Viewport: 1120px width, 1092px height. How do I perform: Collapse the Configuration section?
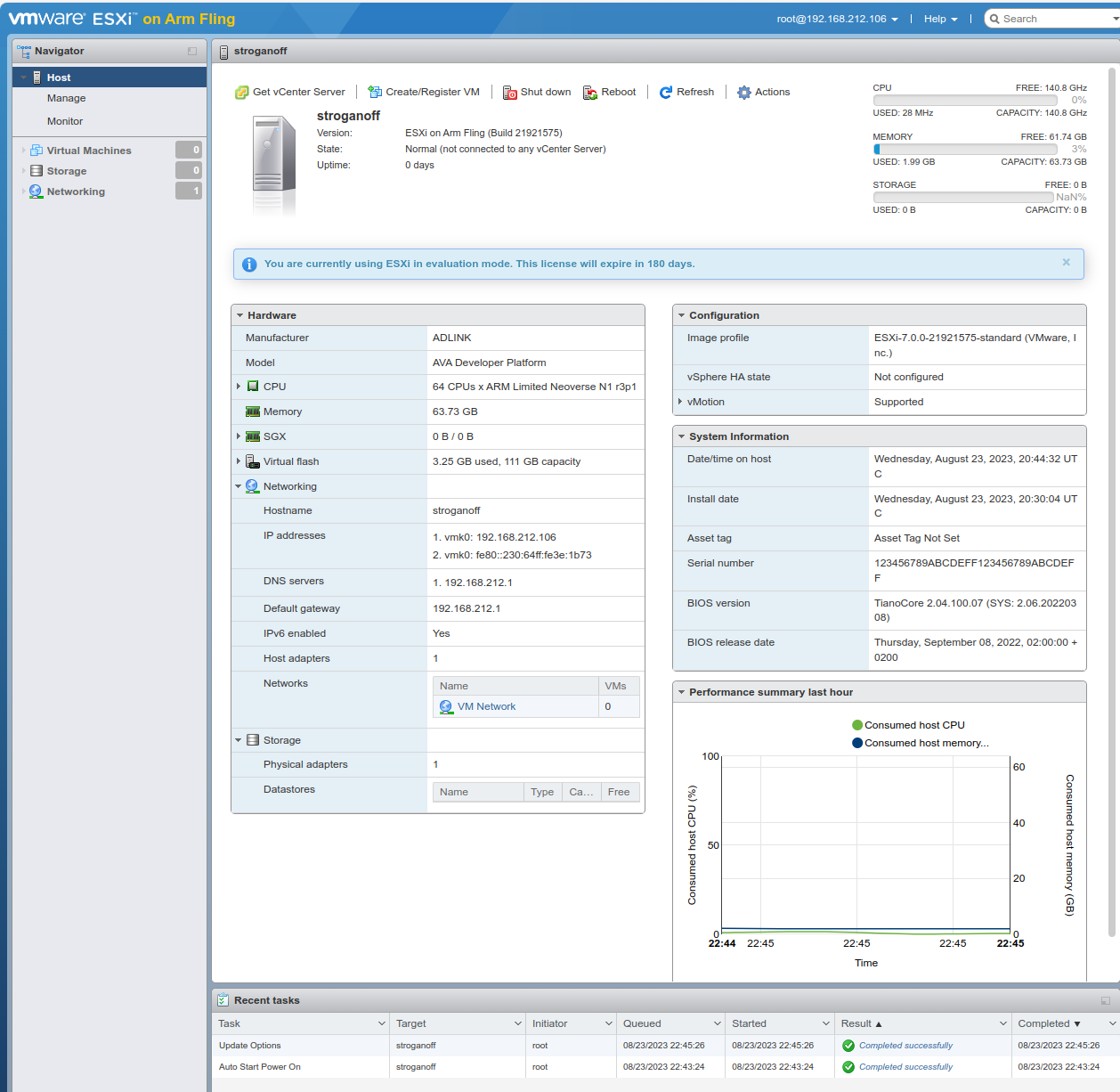pos(682,316)
